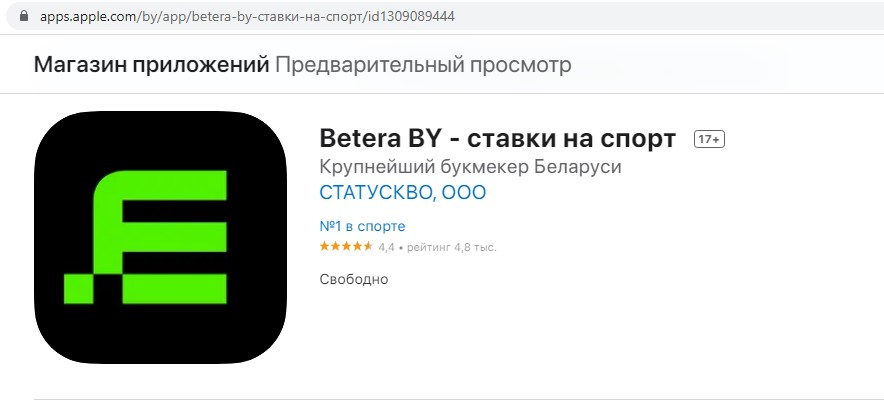Click the 17+ age rating badge
The height and width of the screenshot is (407, 884).
pyautogui.click(x=709, y=140)
